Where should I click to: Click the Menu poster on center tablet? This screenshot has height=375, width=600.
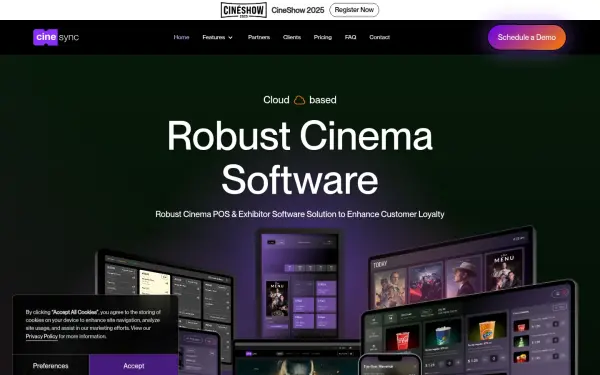pos(277,299)
